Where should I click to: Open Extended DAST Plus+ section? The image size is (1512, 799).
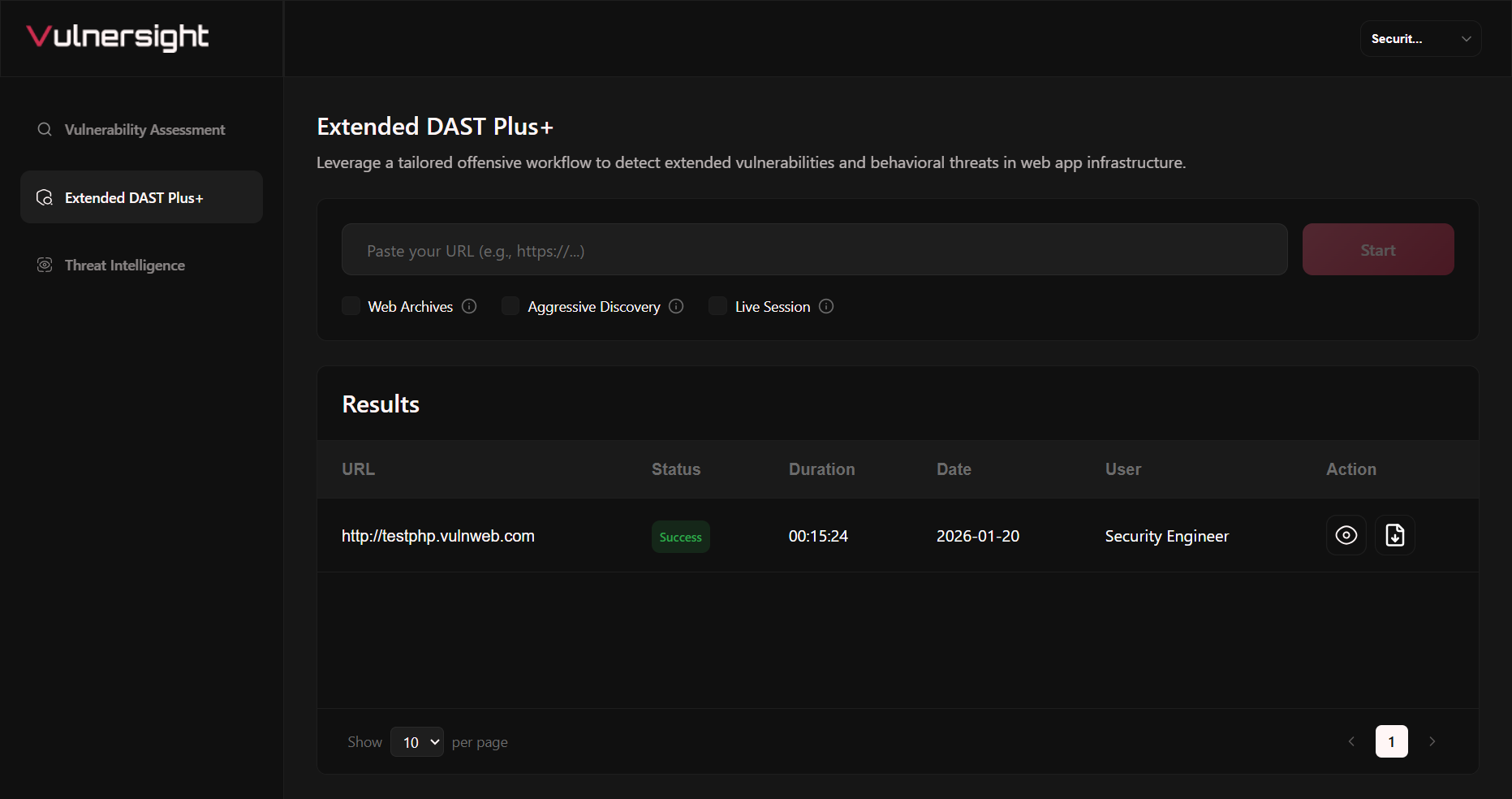coord(141,197)
